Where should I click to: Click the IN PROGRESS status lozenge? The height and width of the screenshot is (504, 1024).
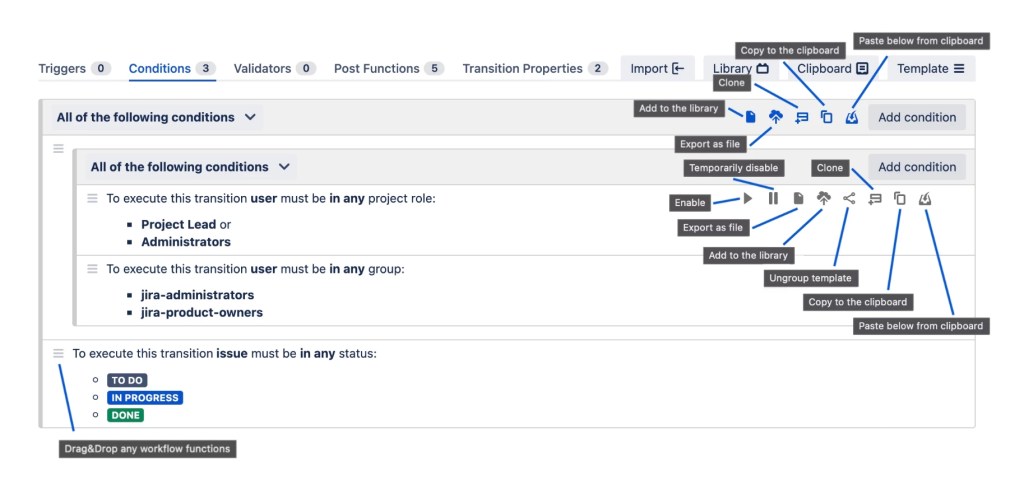click(x=145, y=398)
